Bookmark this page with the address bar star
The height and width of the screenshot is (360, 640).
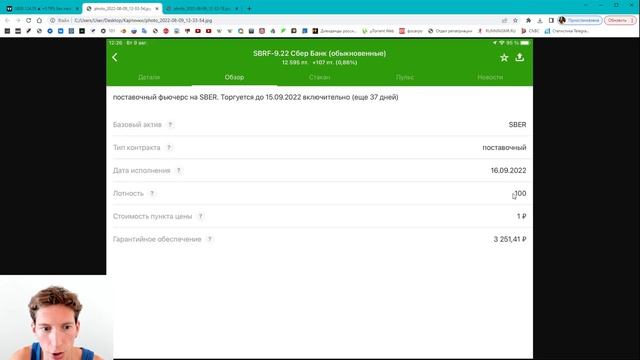pyautogui.click(x=516, y=20)
